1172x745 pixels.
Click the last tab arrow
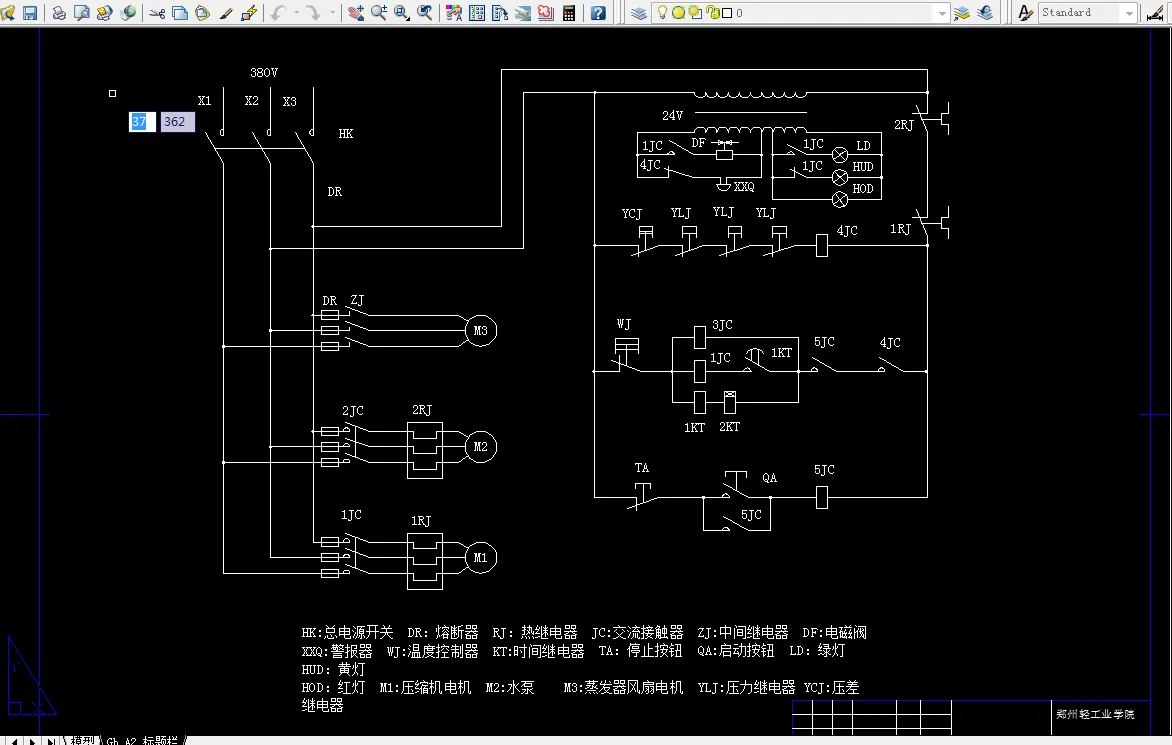coord(50,741)
